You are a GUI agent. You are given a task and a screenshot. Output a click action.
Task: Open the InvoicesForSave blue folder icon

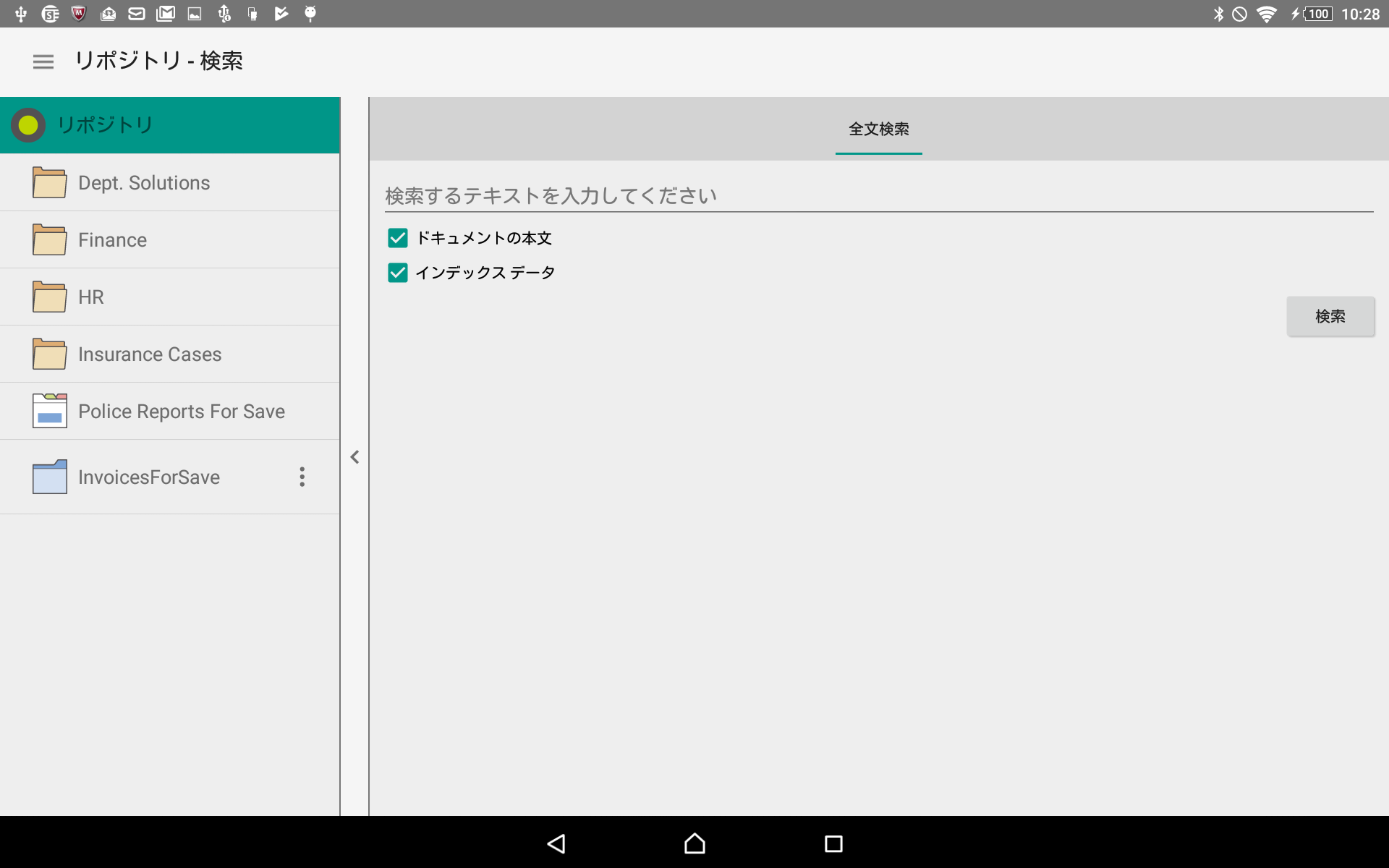[x=50, y=477]
